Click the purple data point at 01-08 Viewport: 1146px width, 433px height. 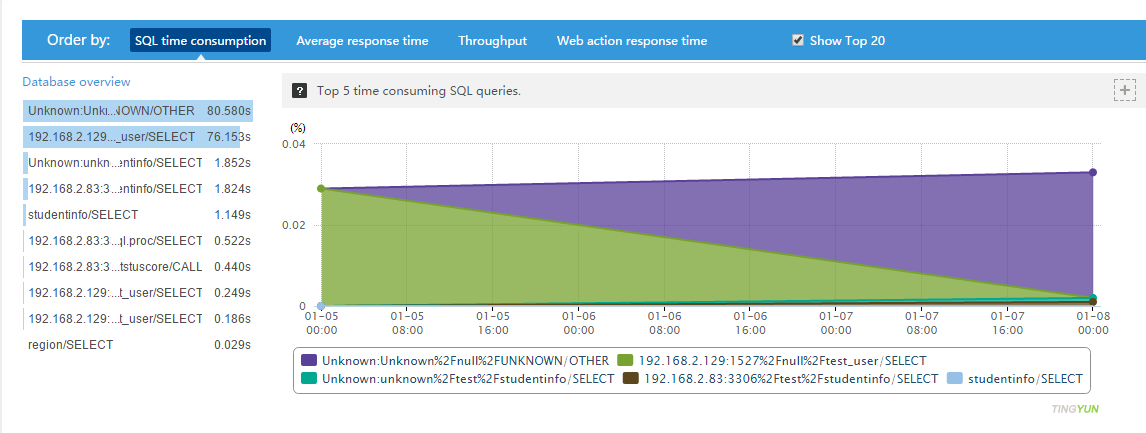pos(1093,173)
